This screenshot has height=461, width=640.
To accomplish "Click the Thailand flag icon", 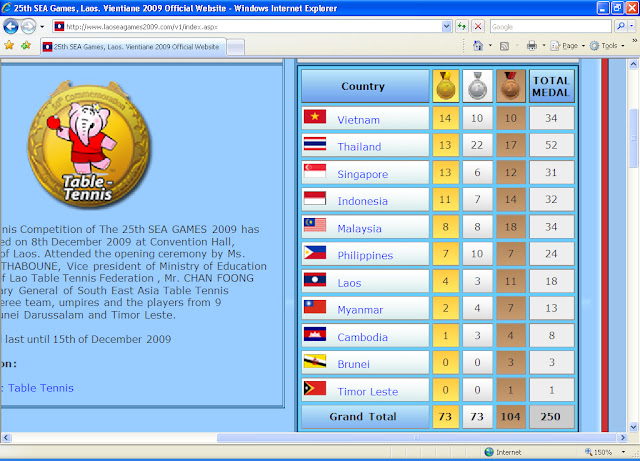I will (x=315, y=144).
